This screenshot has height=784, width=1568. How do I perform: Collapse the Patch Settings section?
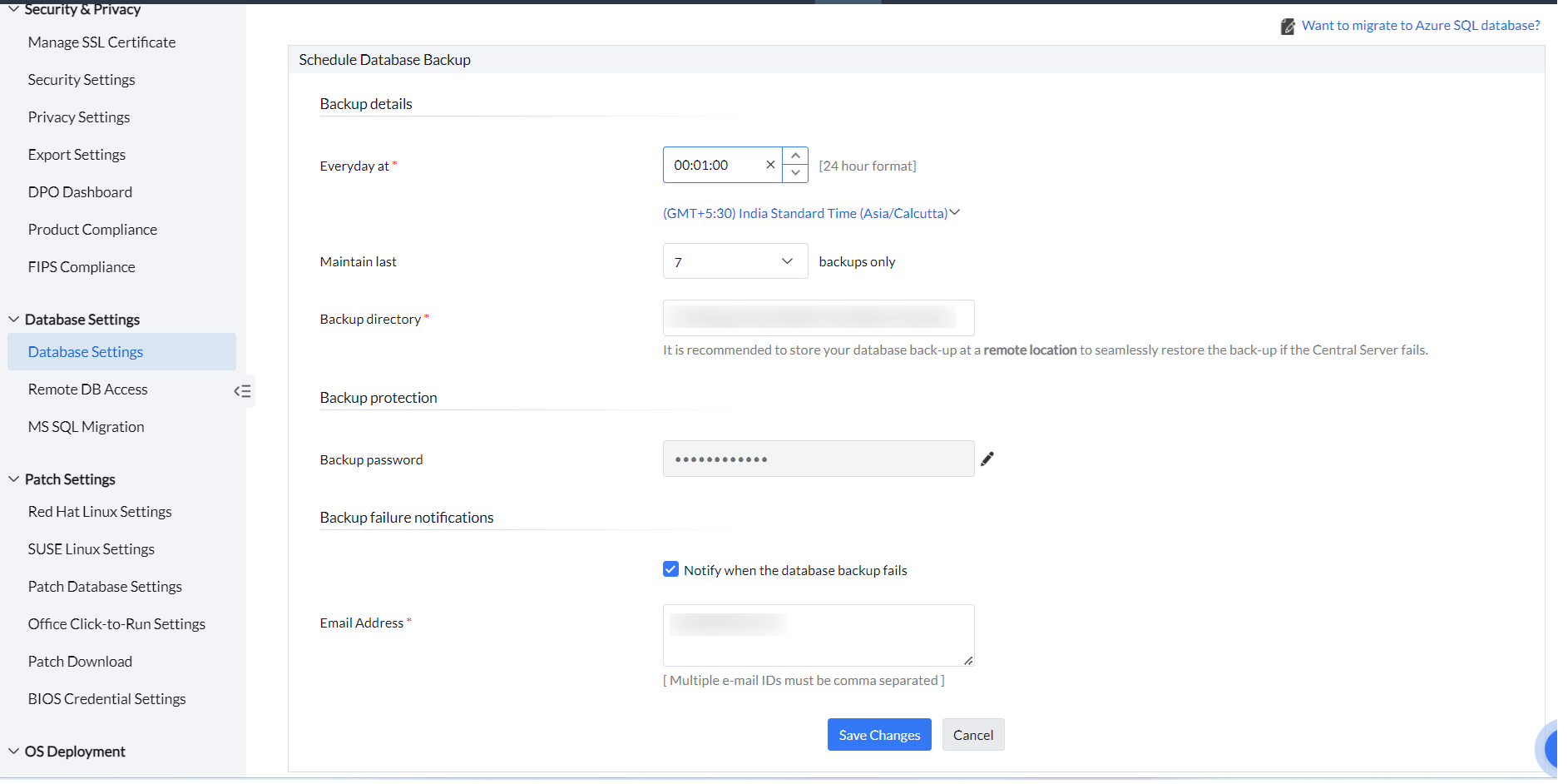click(14, 479)
